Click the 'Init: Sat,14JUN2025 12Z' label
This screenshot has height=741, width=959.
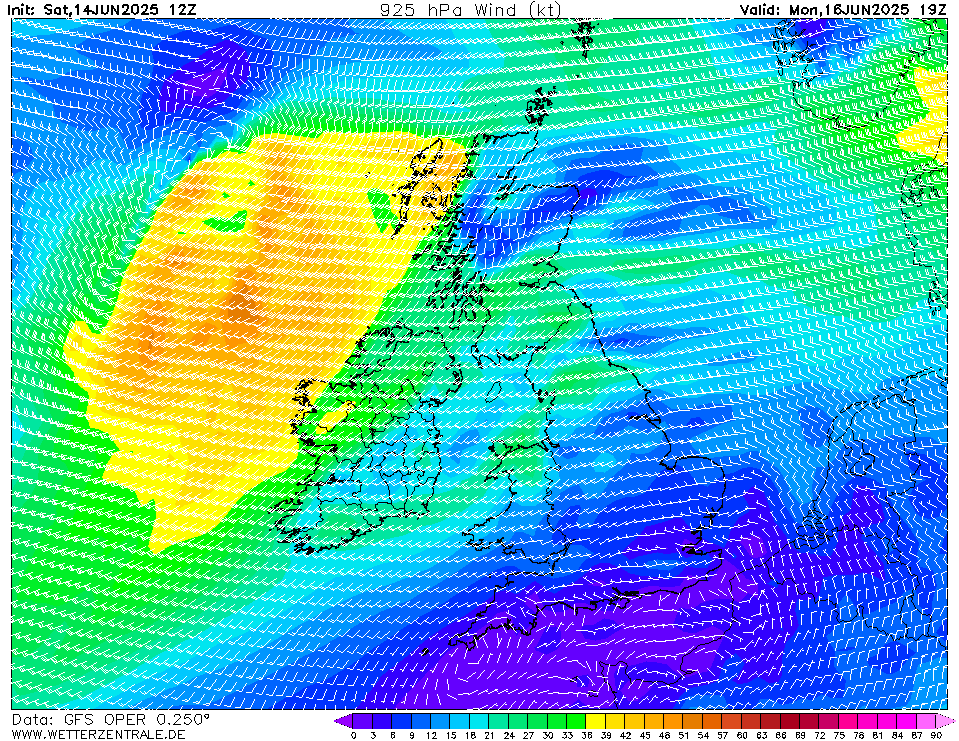coord(102,10)
